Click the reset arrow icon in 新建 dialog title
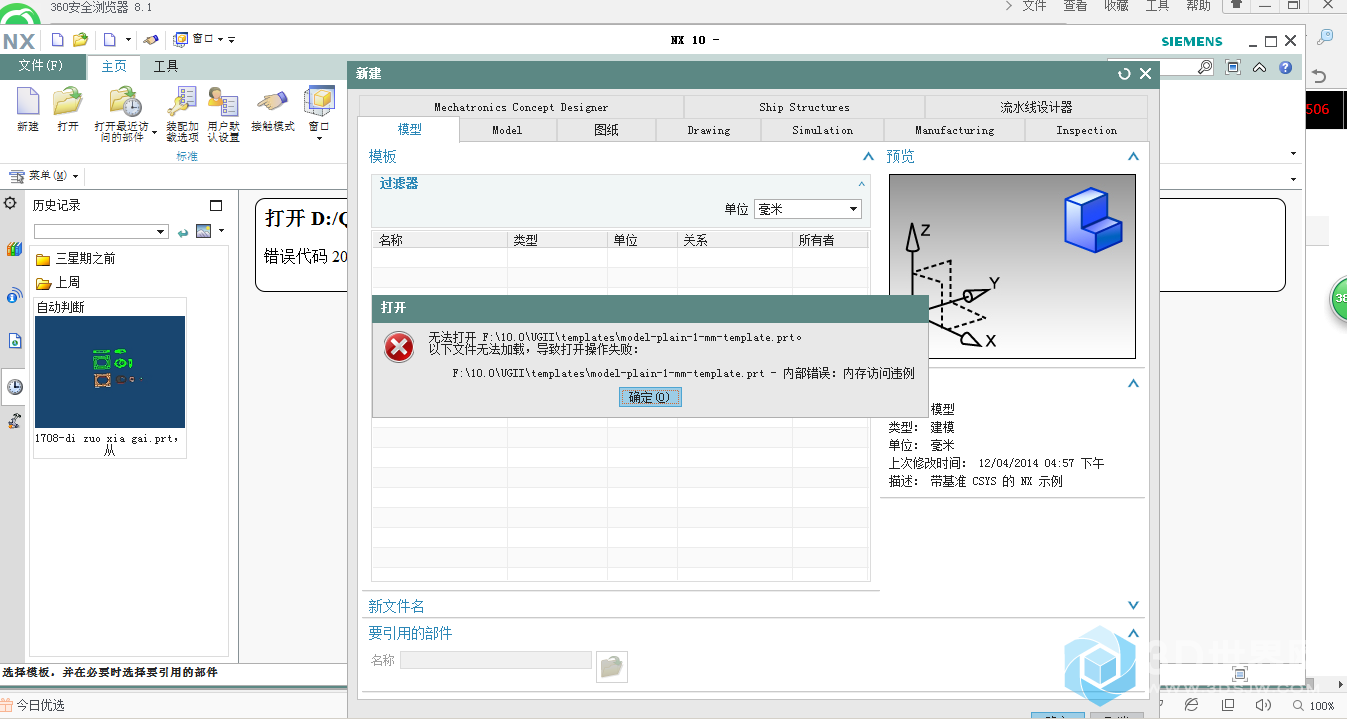The image size is (1347, 720). 1124,74
